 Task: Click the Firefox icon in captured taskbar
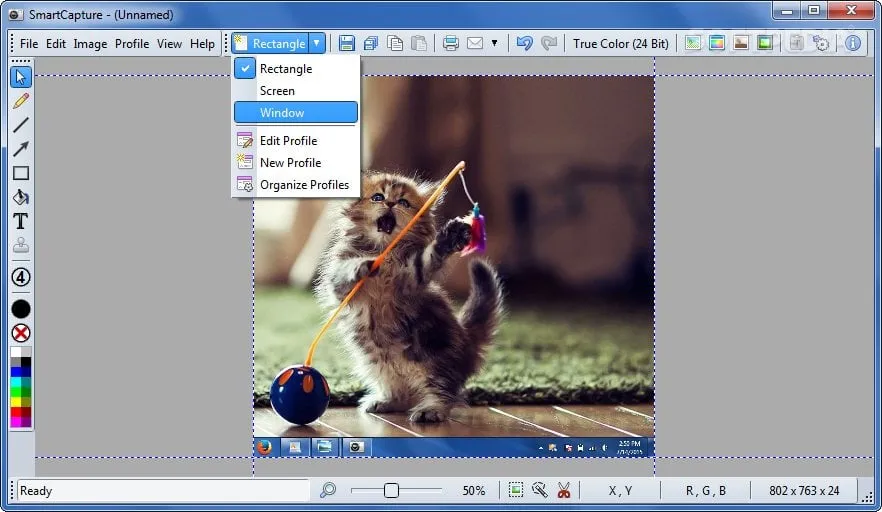tap(265, 447)
